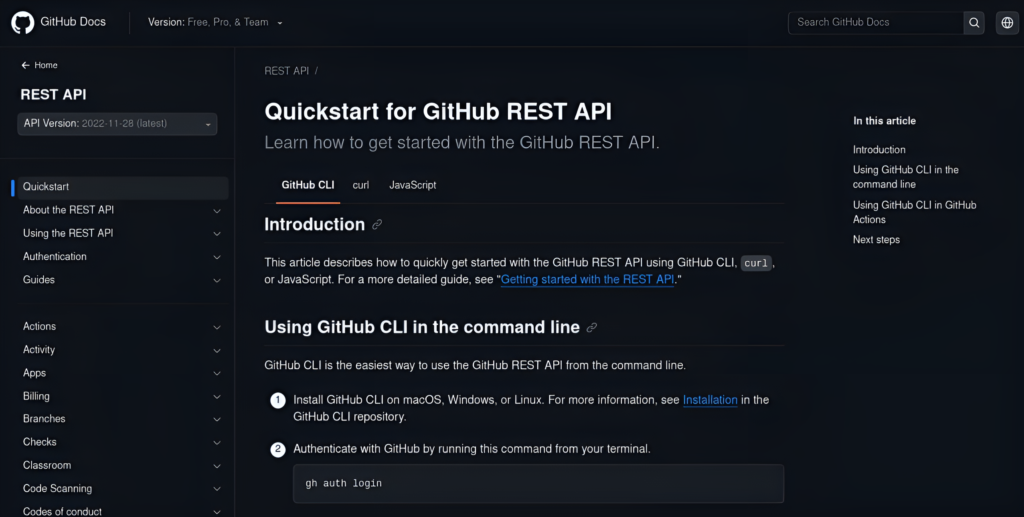Viewport: 1024px width, 517px height.
Task: Switch to the curl tab
Action: 361,185
